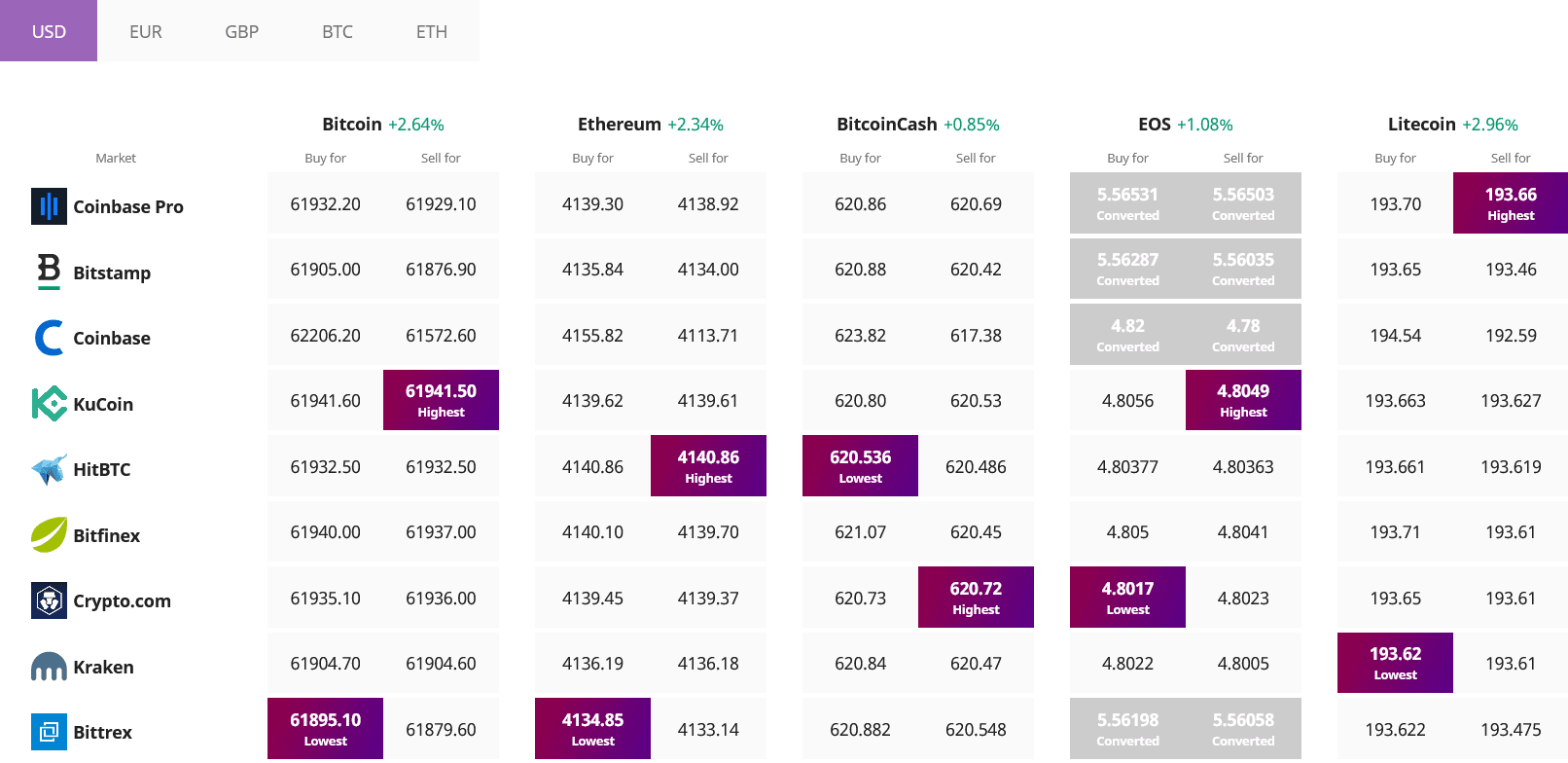Click Coinbase Pro EOS converted buy 5.56531
Image resolution: width=1568 pixels, height=763 pixels.
coord(1127,202)
